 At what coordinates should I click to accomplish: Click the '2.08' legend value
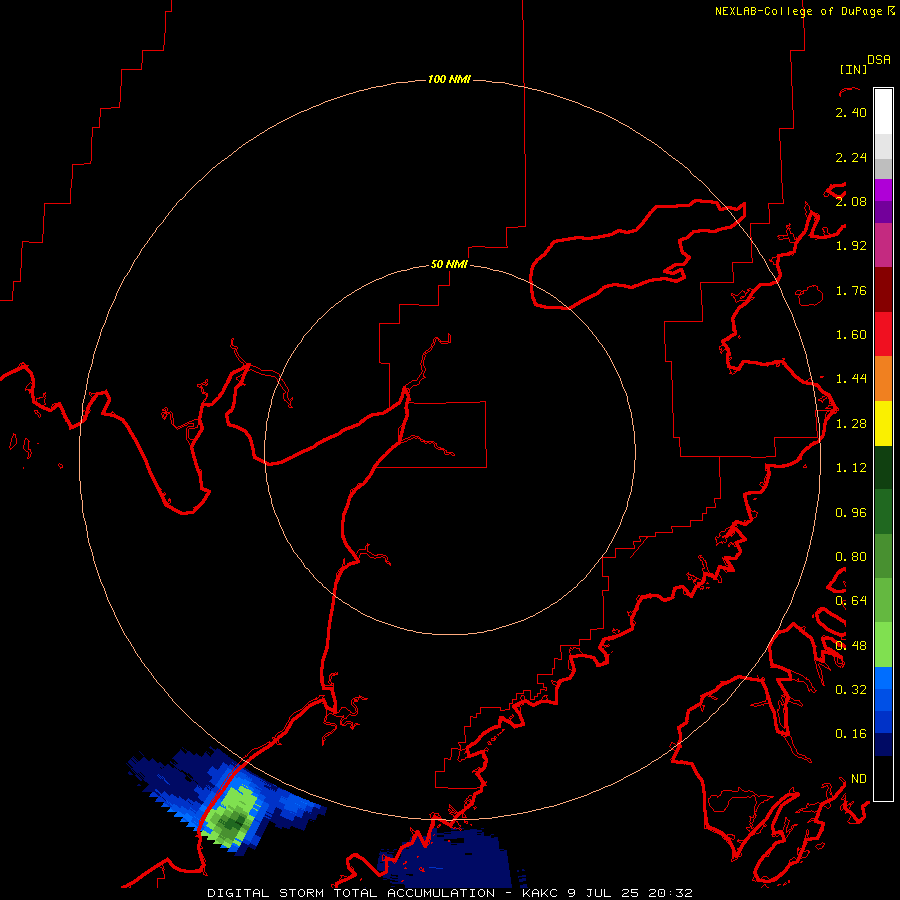(x=851, y=201)
